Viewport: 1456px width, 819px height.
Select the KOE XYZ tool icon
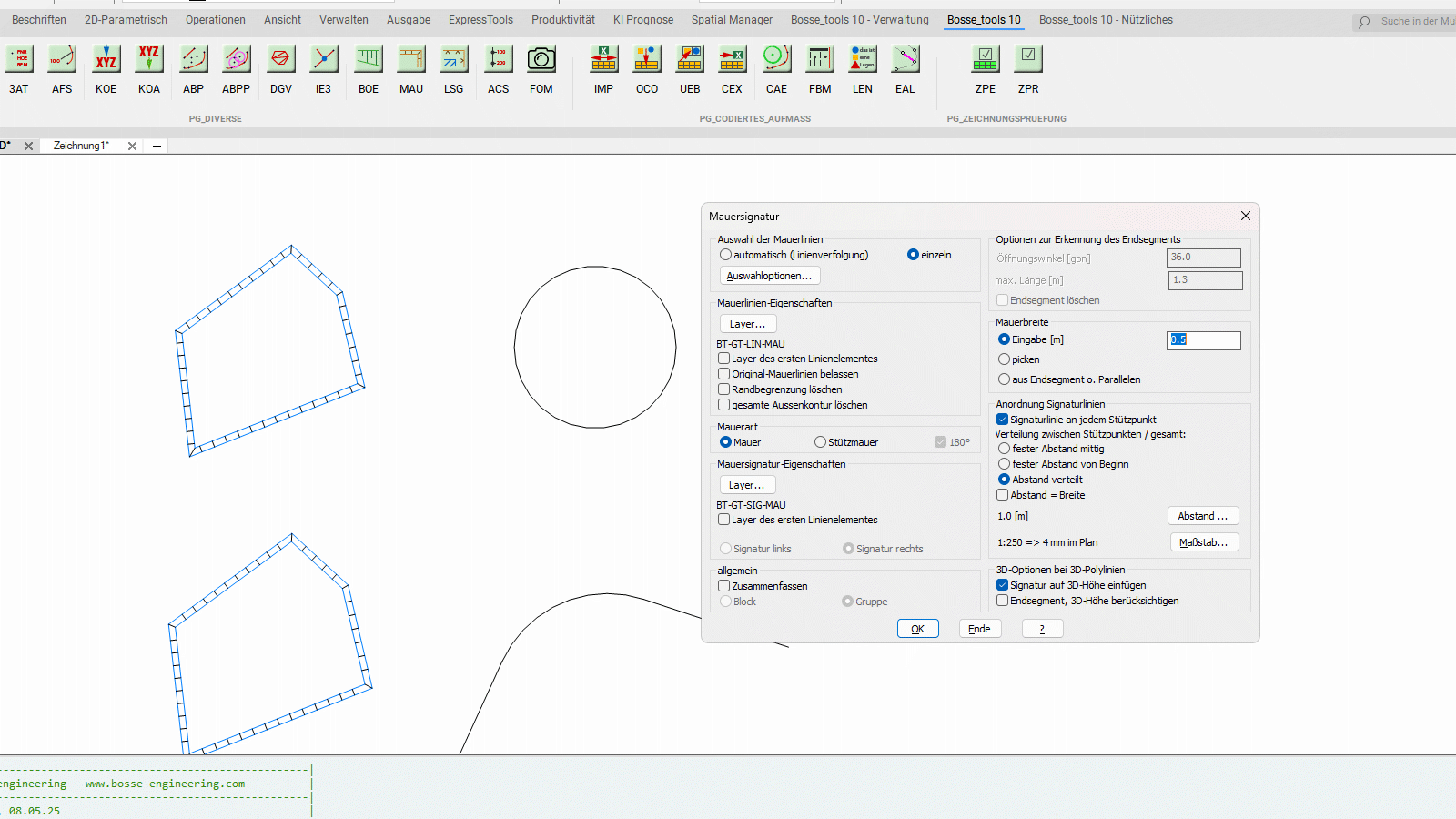106,60
